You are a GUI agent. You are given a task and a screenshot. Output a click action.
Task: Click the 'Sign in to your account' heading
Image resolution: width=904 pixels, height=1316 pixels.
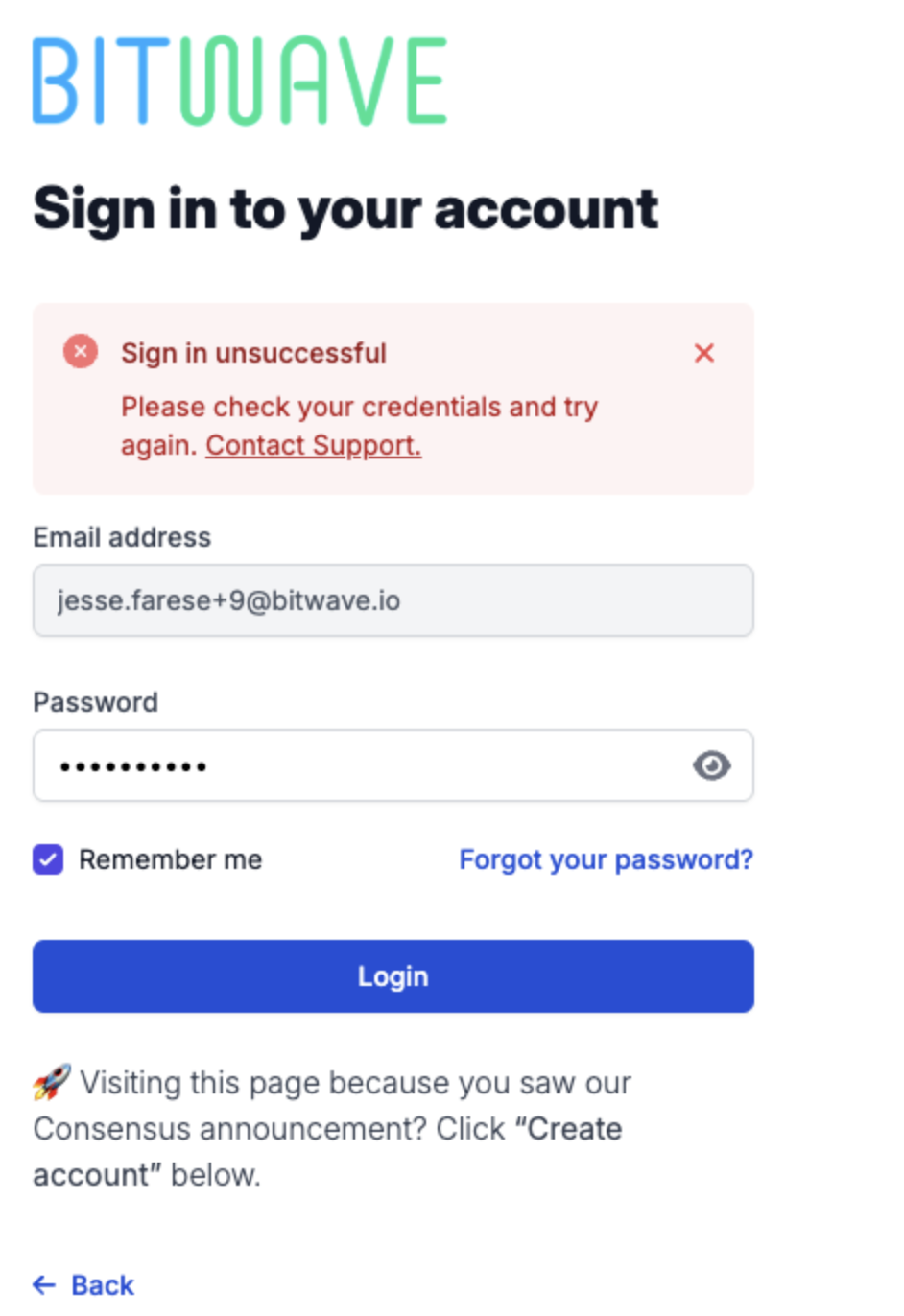[x=345, y=209]
